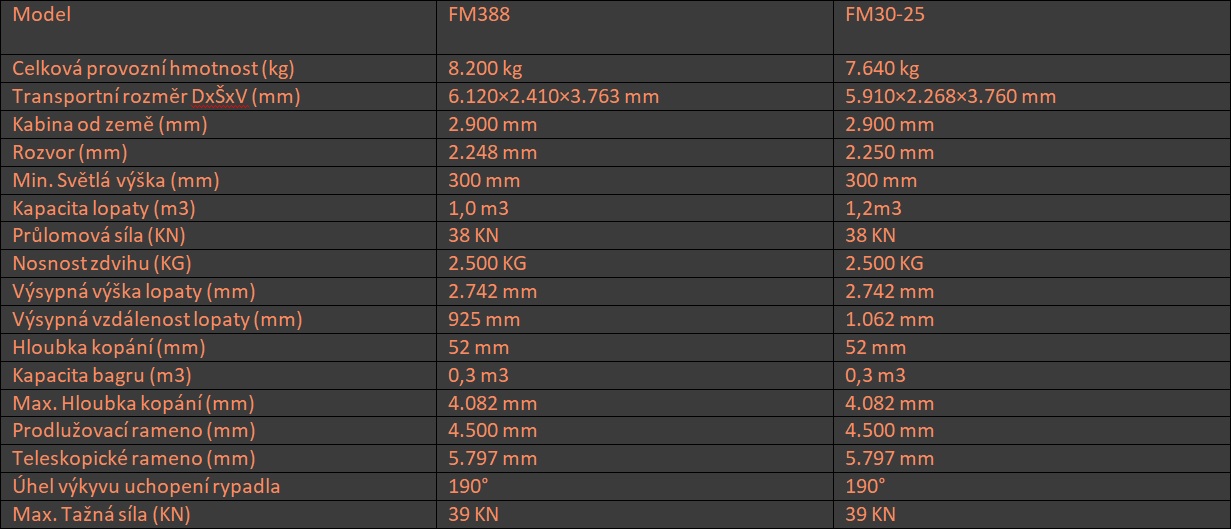Select the 1,2m3 cell
The image size is (1231, 529).
pos(874,208)
